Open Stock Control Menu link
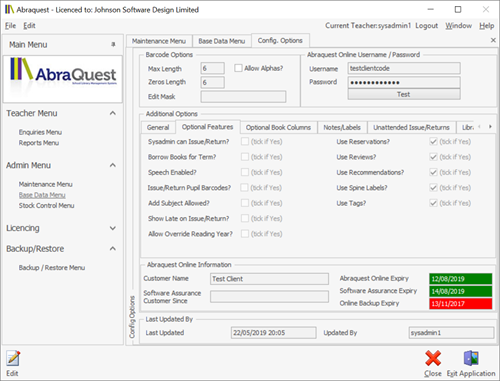The height and width of the screenshot is (381, 500). pos(46,206)
